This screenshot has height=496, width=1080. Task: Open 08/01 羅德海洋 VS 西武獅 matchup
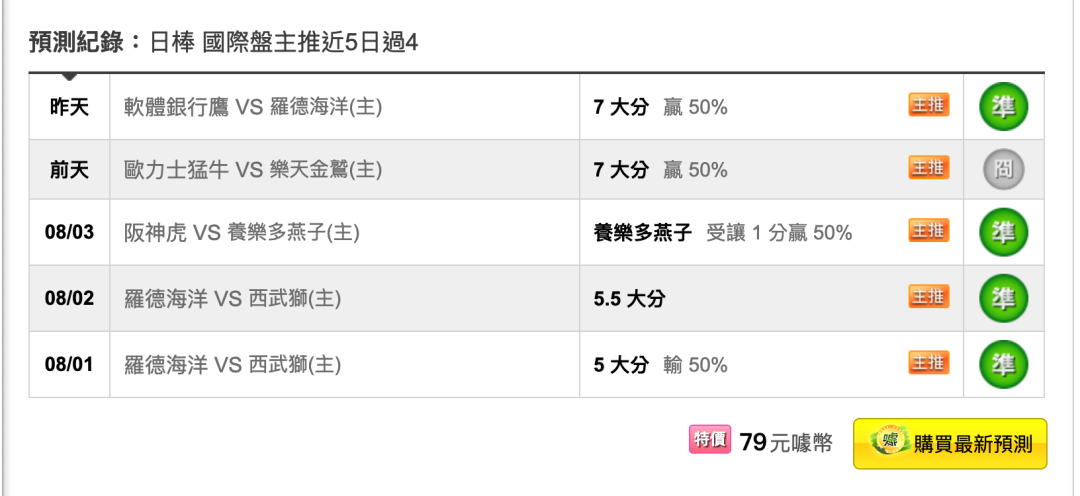232,365
